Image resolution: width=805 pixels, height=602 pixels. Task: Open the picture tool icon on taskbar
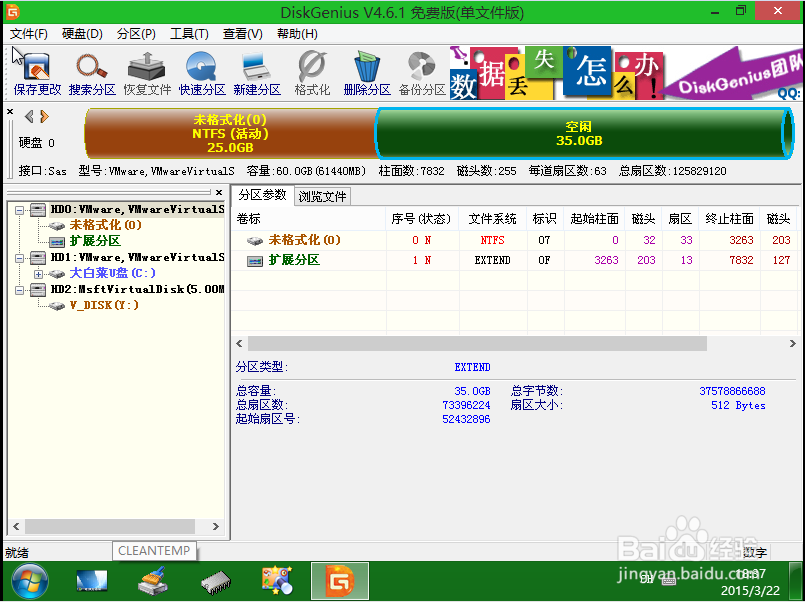click(277, 580)
